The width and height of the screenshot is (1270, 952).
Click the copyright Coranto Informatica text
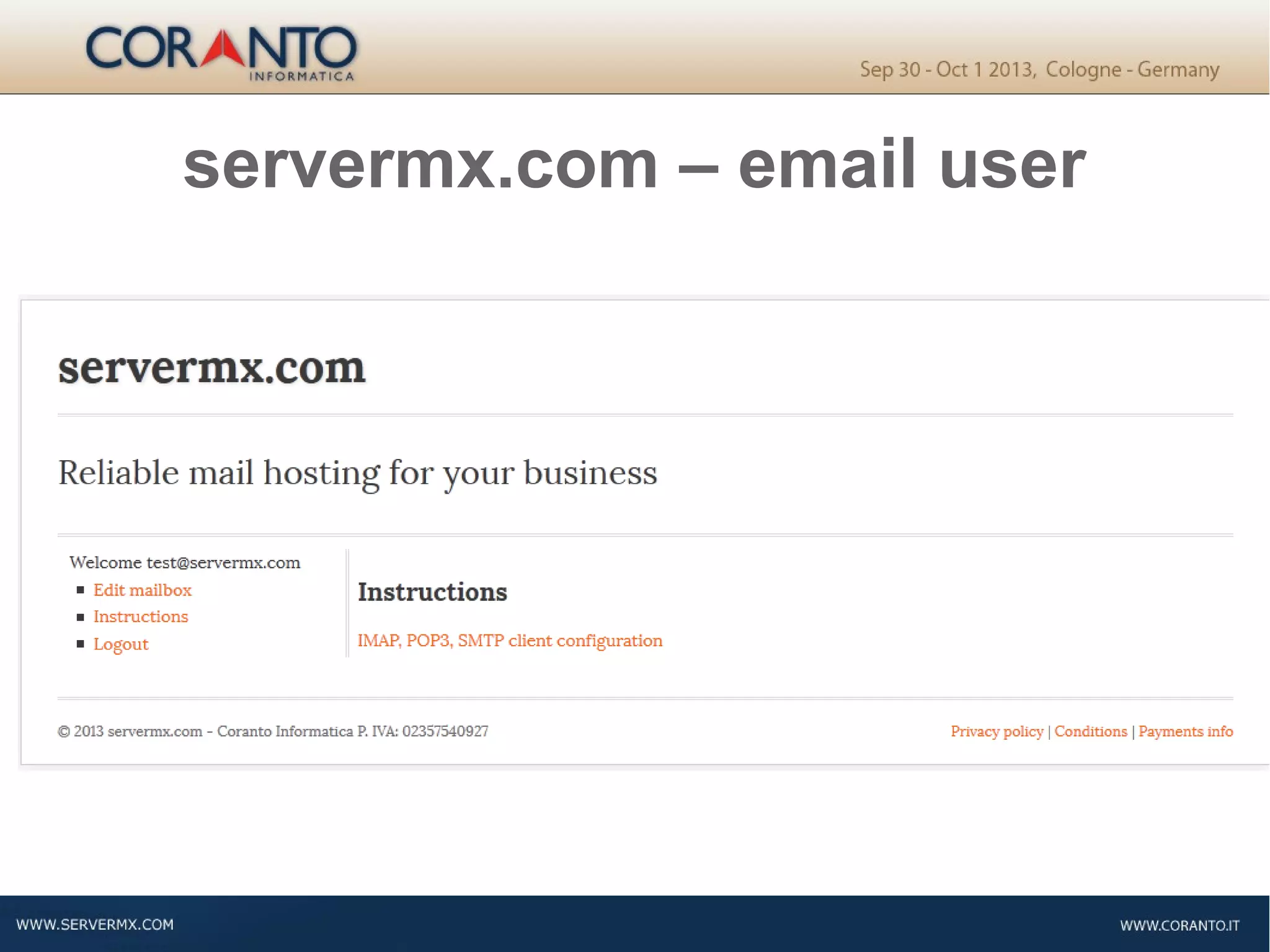pyautogui.click(x=273, y=731)
